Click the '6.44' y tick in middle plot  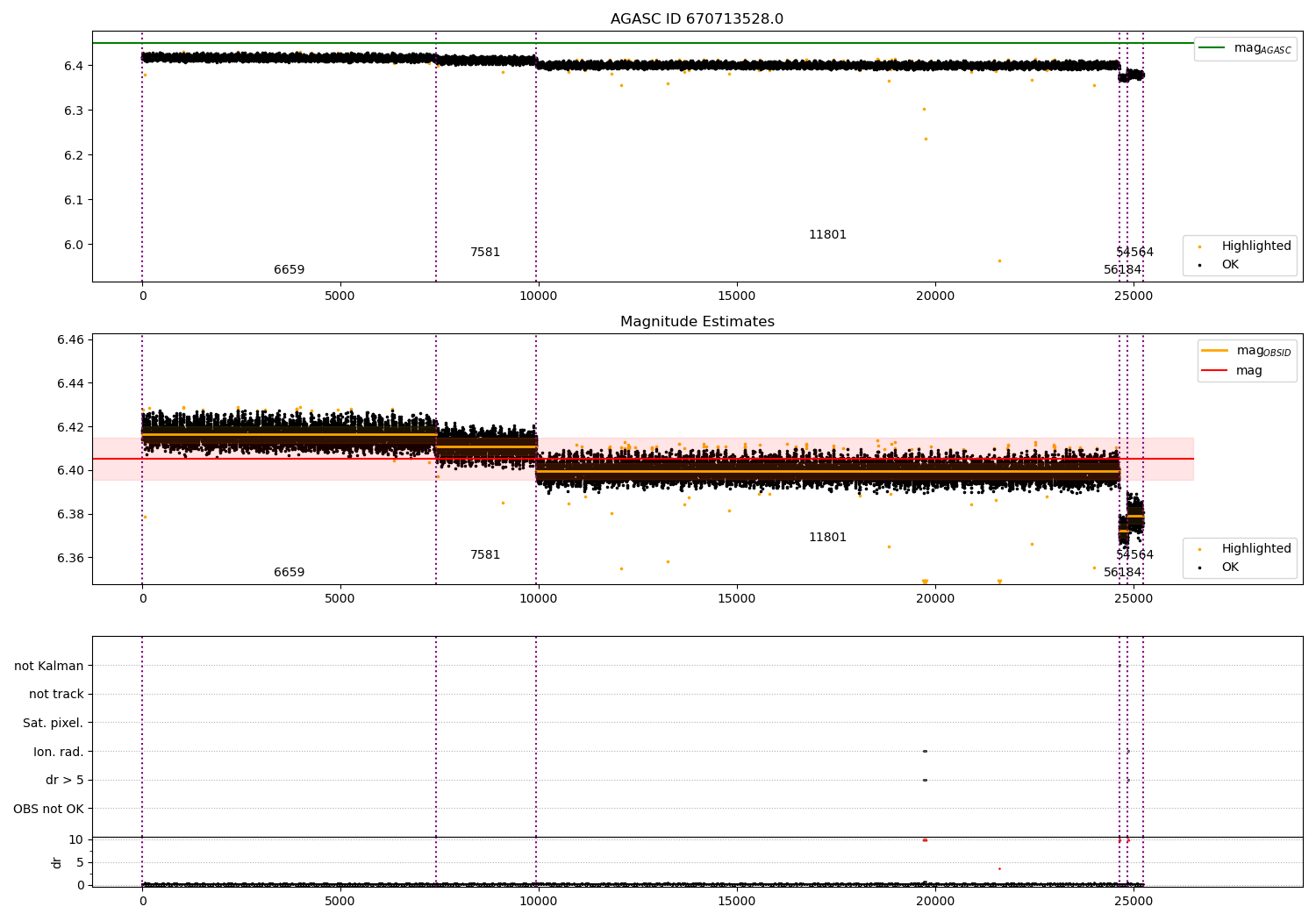(71, 383)
